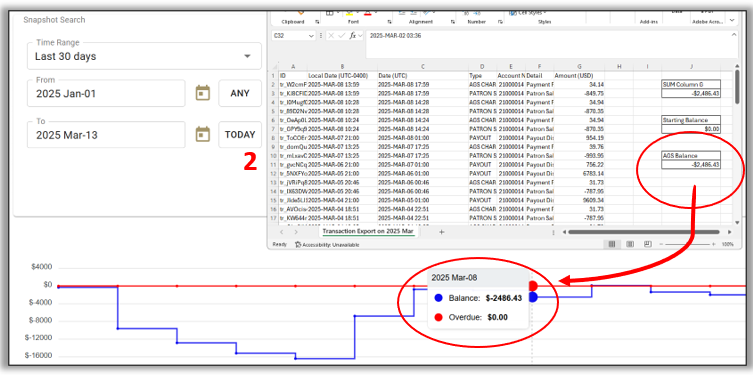Click the amount cell 954.19
The width and height of the screenshot is (753, 375).
coord(579,138)
